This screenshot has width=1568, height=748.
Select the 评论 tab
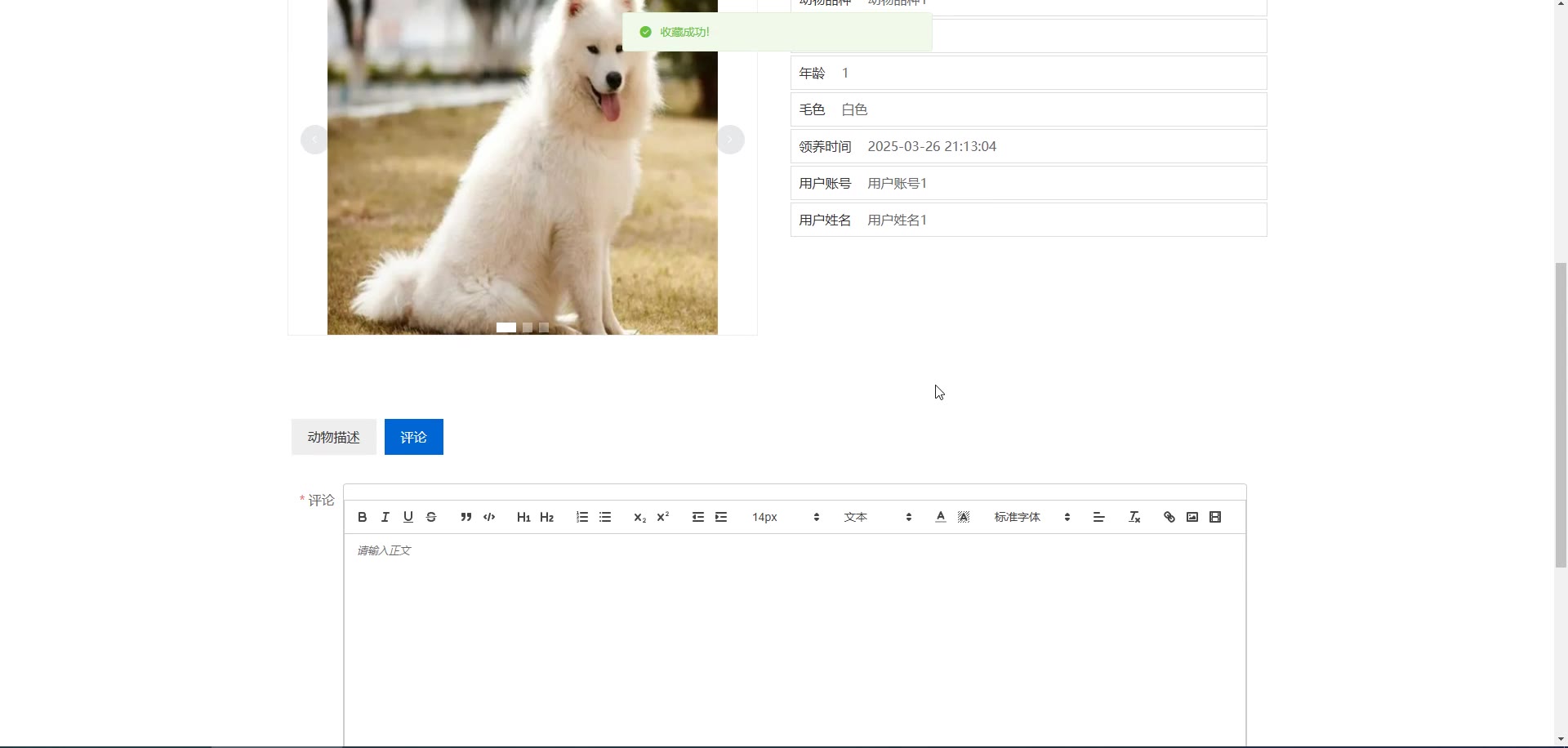(x=413, y=437)
